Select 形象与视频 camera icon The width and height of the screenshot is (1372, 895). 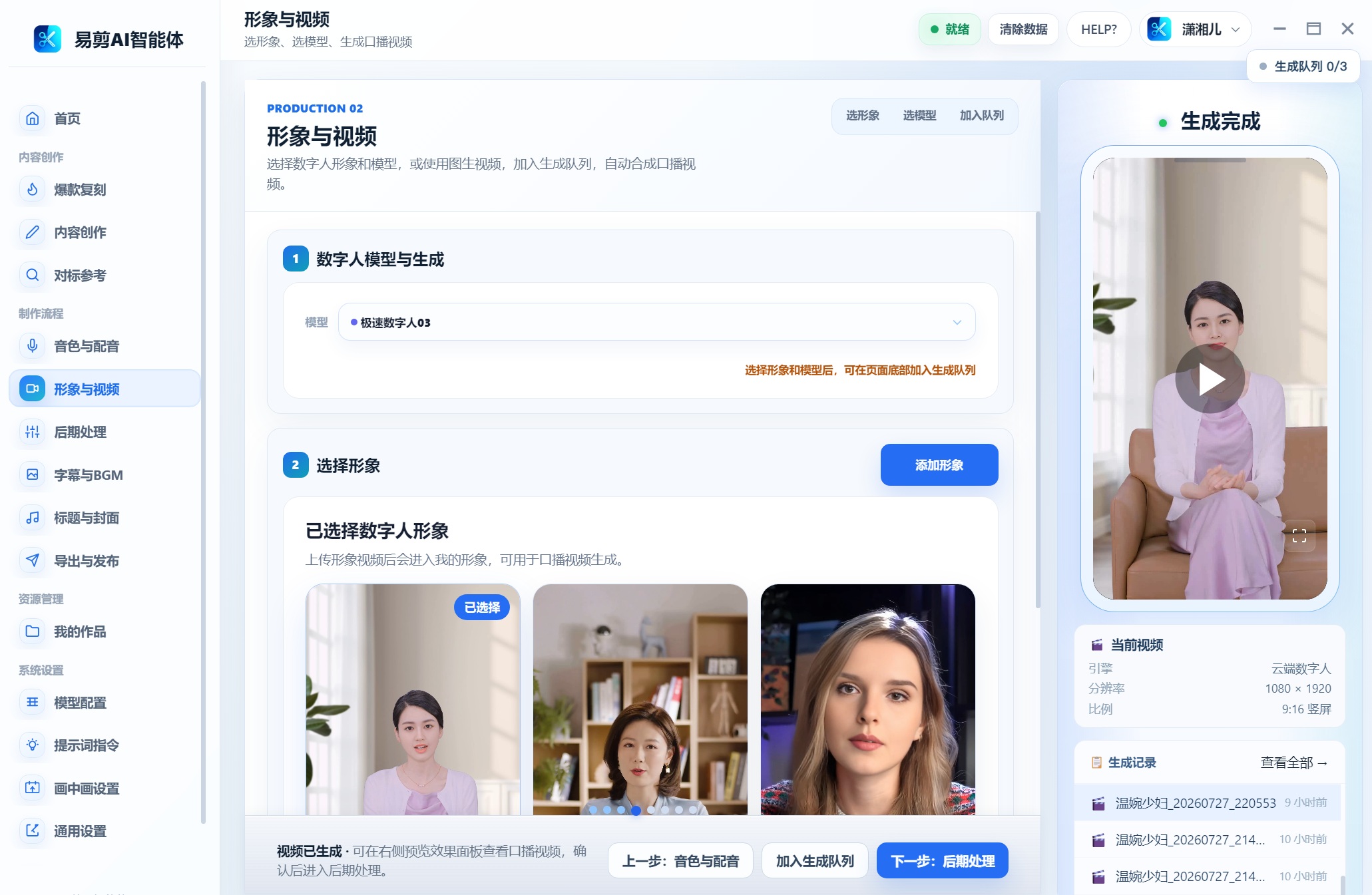[x=32, y=389]
